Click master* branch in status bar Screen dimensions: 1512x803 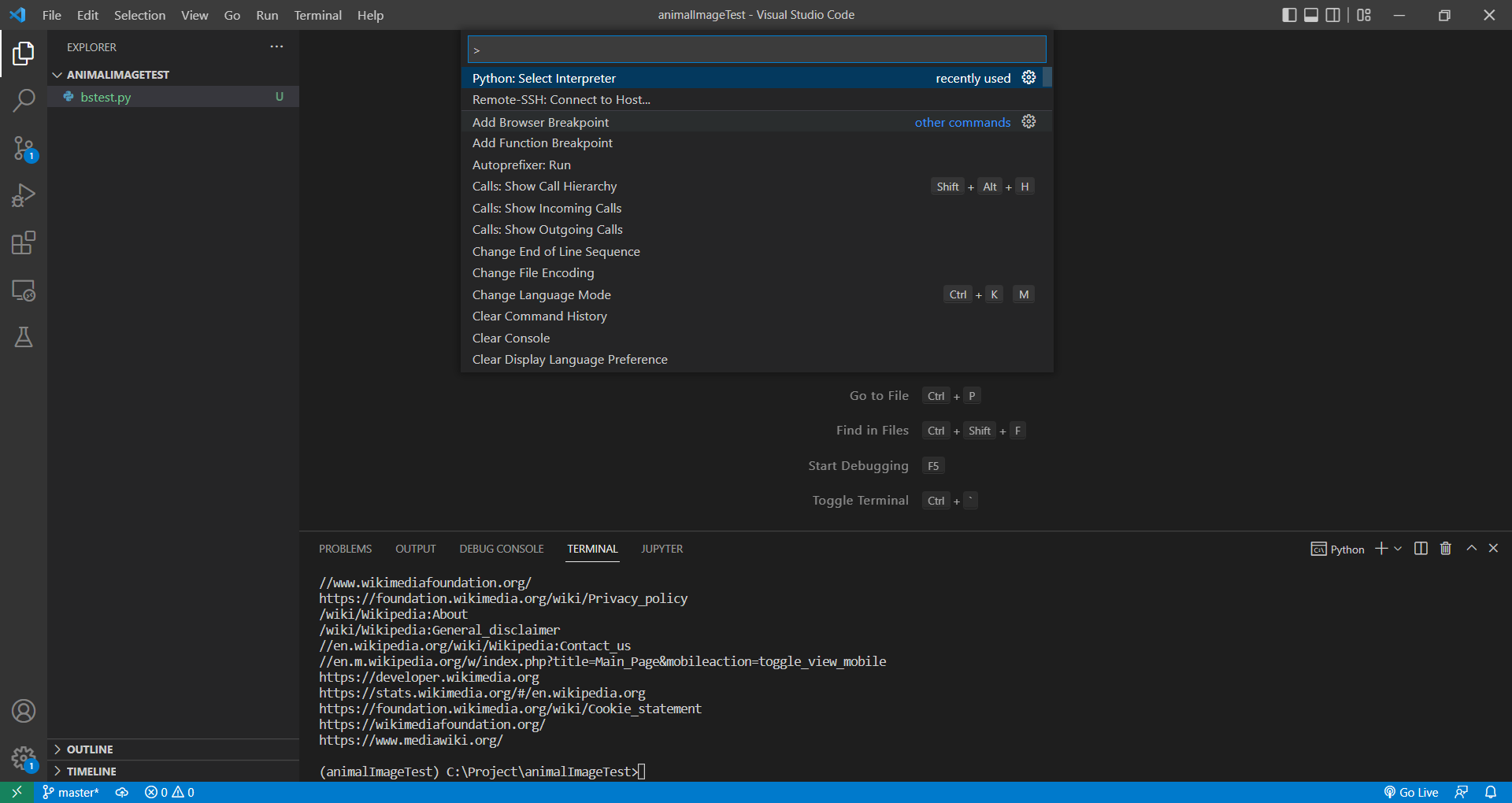tap(71, 792)
